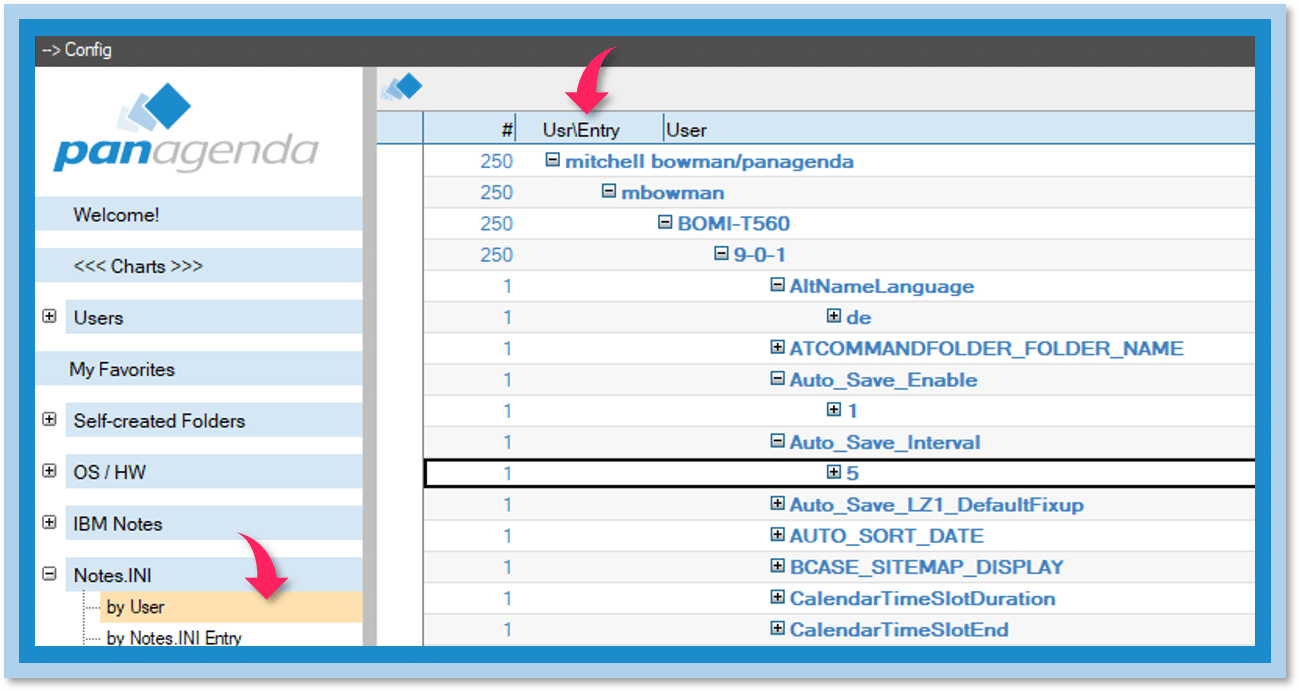Screen dimensions: 1299x691
Task: Collapse the BOMI-T560 node
Action: 665,223
